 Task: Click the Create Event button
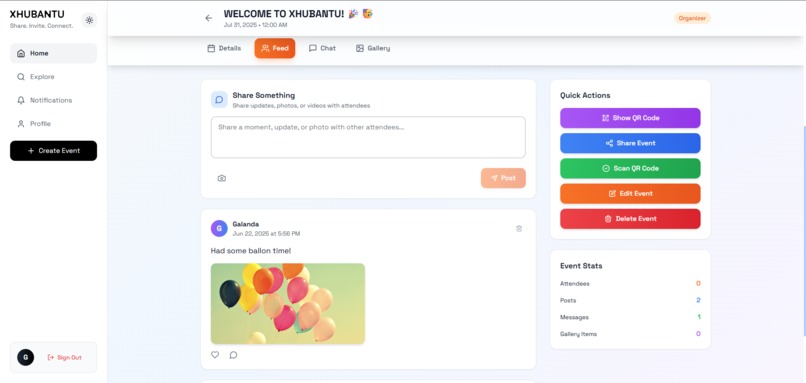coord(53,151)
